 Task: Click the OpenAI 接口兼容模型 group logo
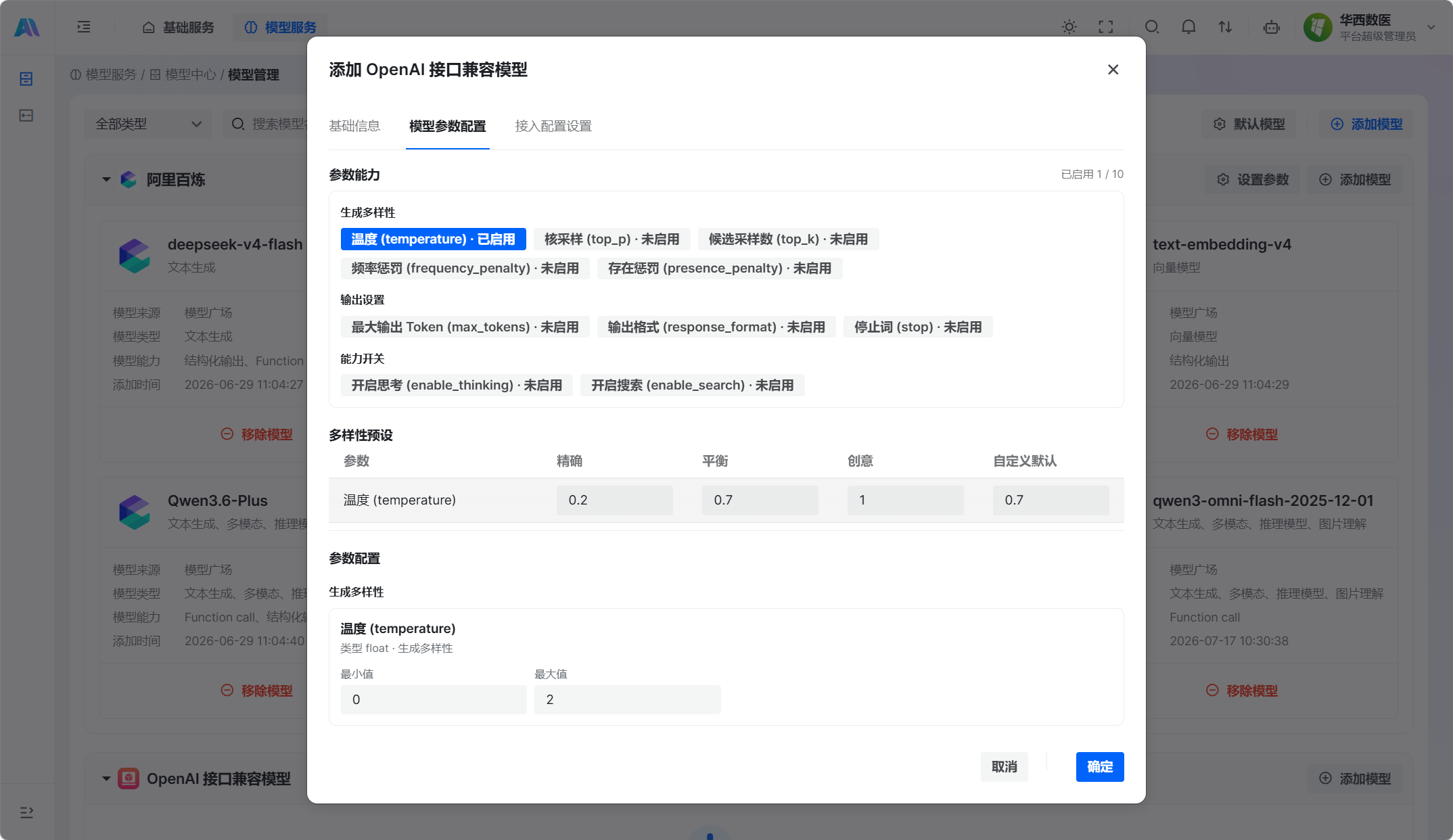(129, 778)
